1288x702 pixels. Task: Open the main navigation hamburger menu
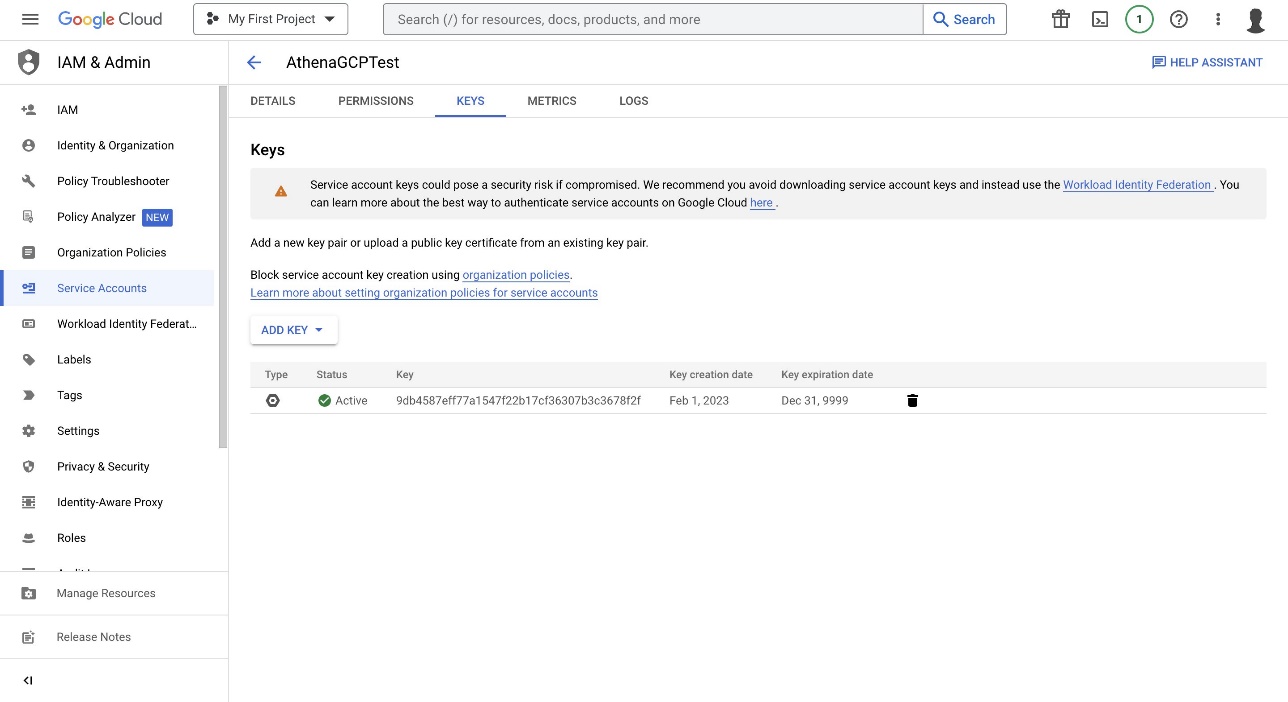click(29, 19)
